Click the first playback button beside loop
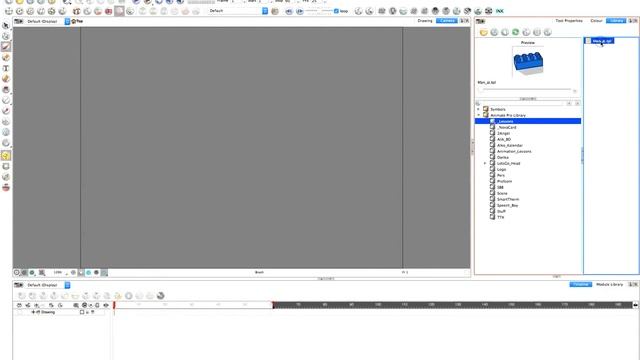 click(x=289, y=11)
